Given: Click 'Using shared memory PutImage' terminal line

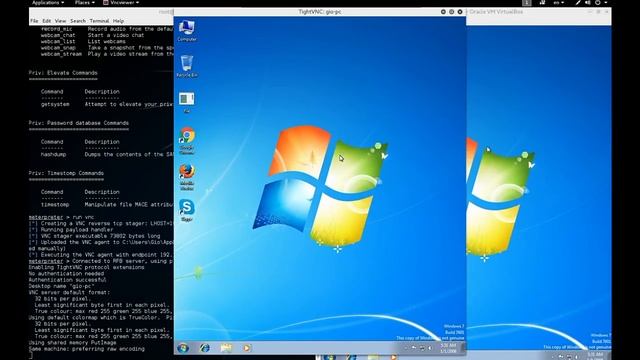Looking at the screenshot, I should tap(73, 343).
